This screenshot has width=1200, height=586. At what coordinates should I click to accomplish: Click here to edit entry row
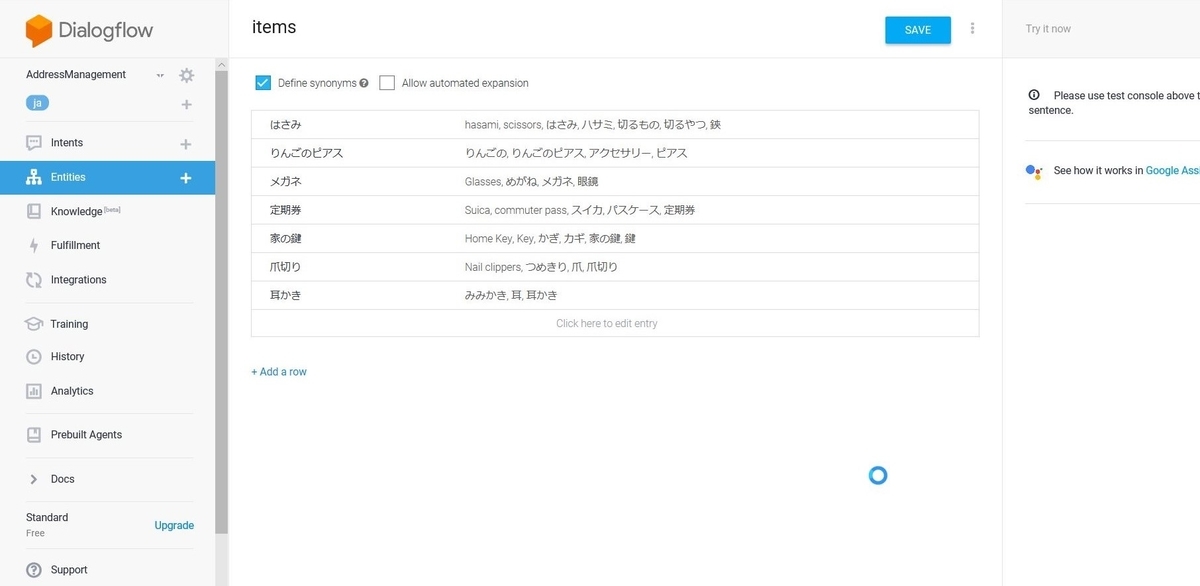[615, 323]
